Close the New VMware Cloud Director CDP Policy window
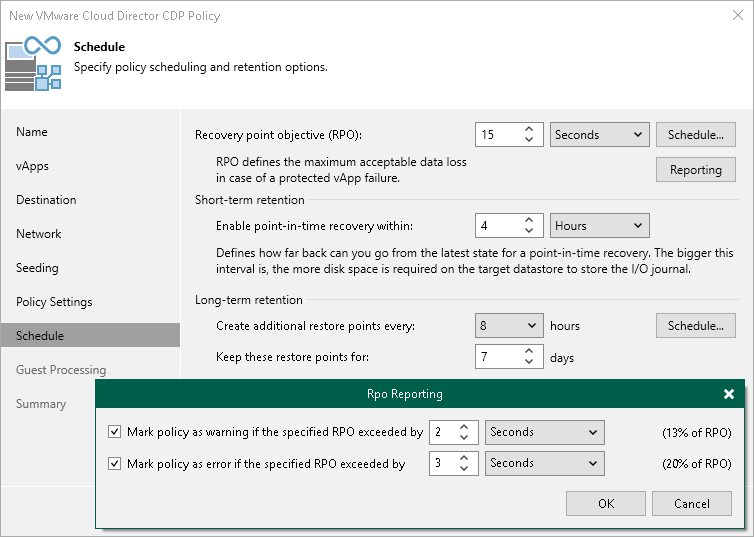This screenshot has width=754, height=537. coord(738,15)
